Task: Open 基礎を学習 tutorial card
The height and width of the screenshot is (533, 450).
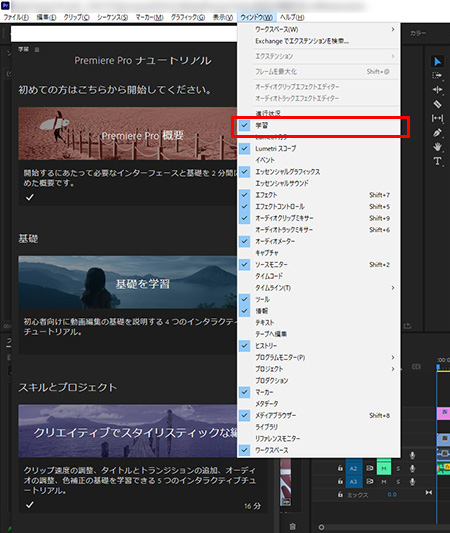Action: tap(127, 282)
